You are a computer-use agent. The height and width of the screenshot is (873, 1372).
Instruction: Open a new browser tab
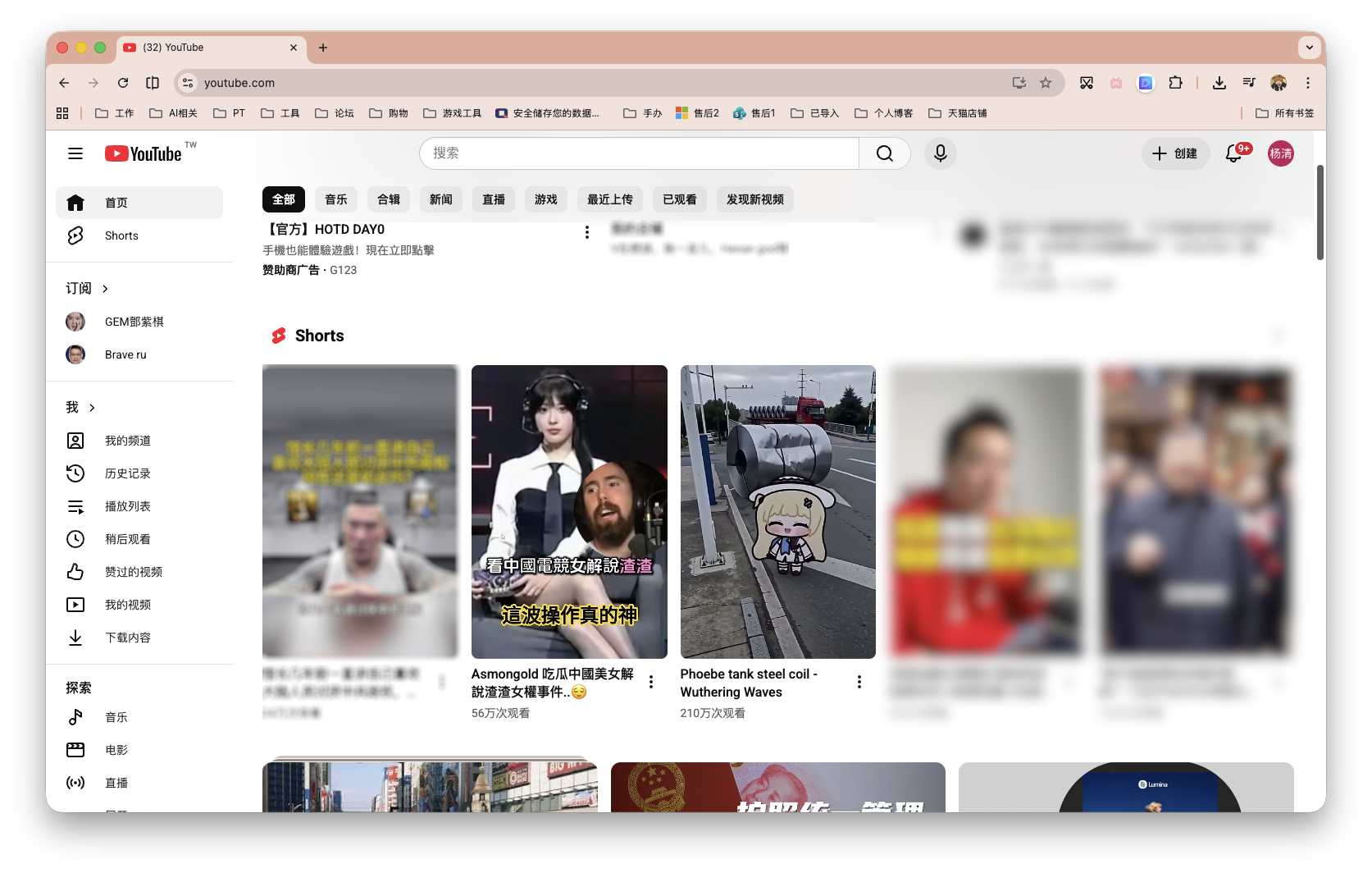(323, 48)
